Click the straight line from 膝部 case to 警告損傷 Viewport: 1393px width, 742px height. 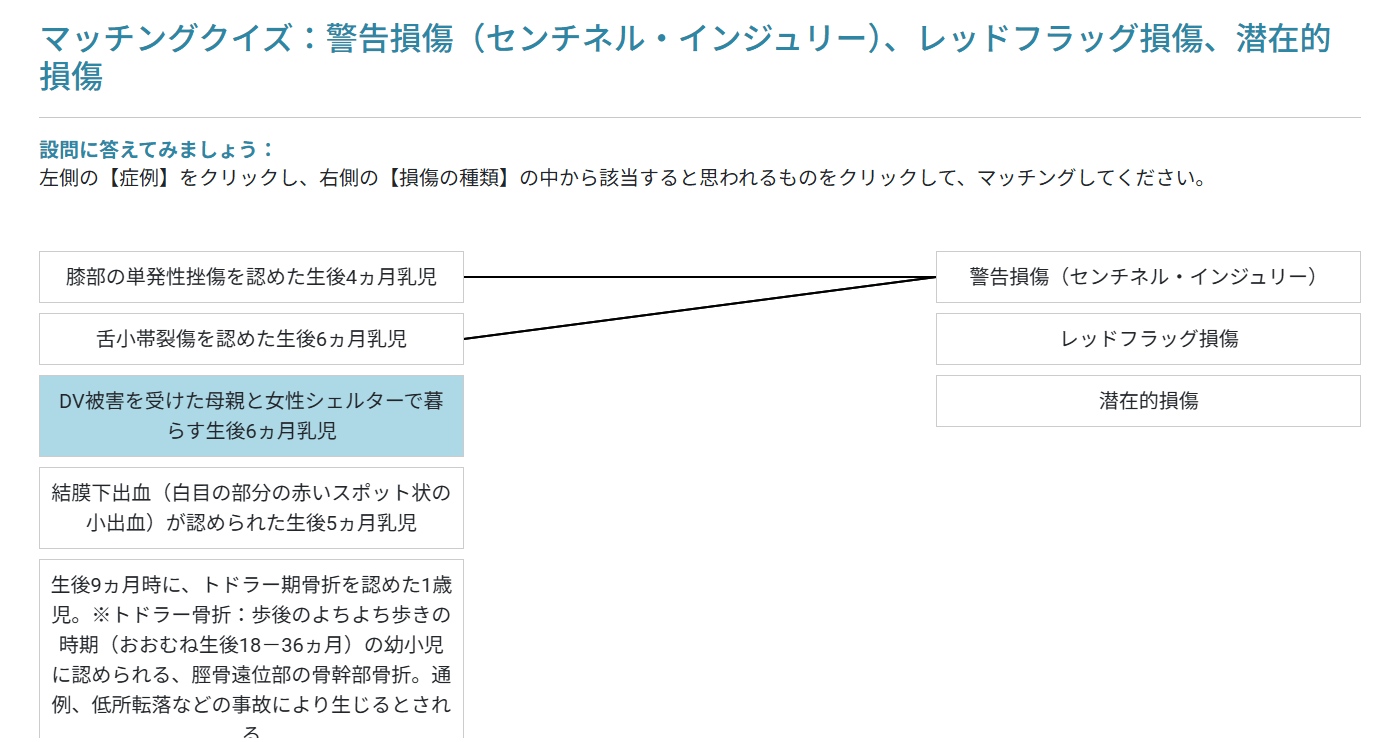point(700,277)
